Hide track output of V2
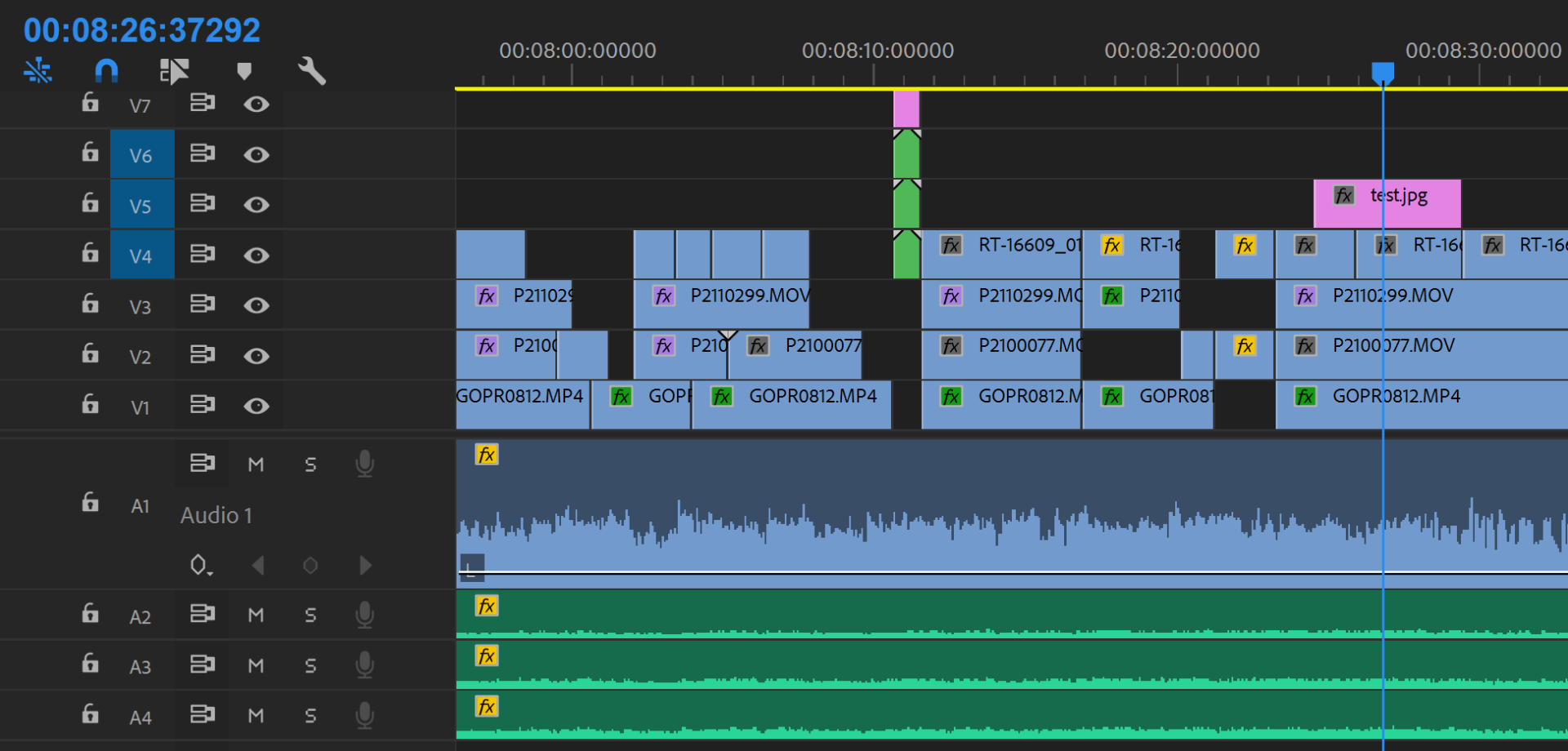Viewport: 1568px width, 751px height. [x=256, y=356]
